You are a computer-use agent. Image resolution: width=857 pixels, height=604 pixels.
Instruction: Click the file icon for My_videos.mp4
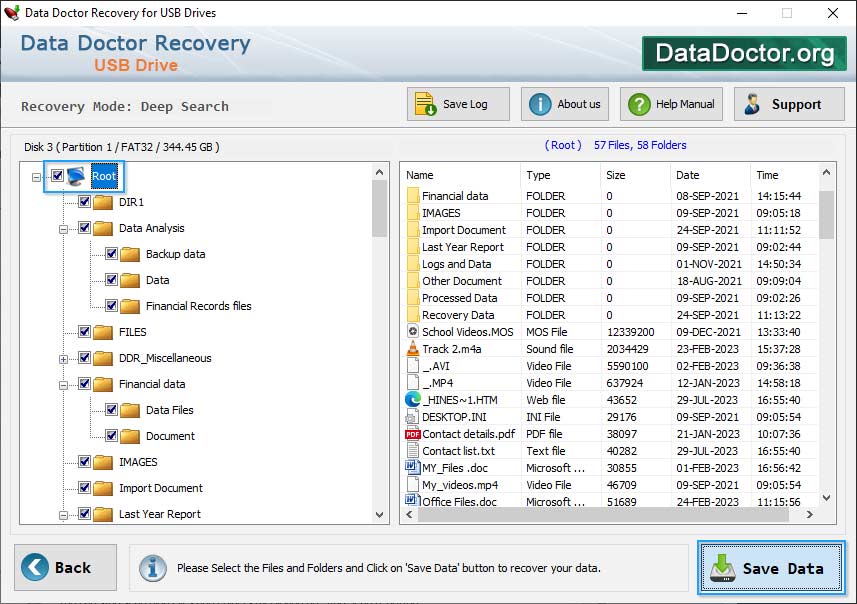pos(413,484)
